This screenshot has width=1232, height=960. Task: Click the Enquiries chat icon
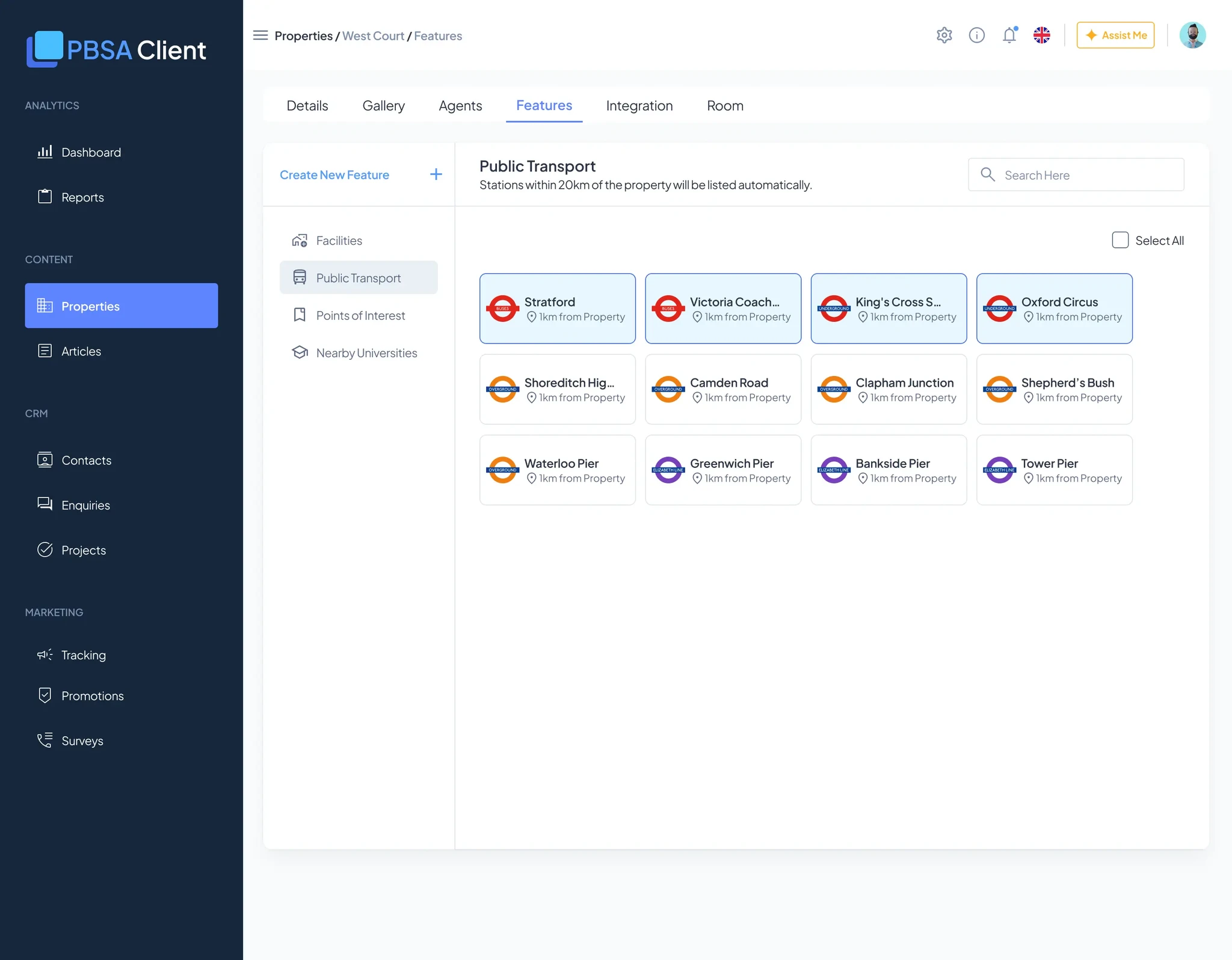[x=45, y=504]
